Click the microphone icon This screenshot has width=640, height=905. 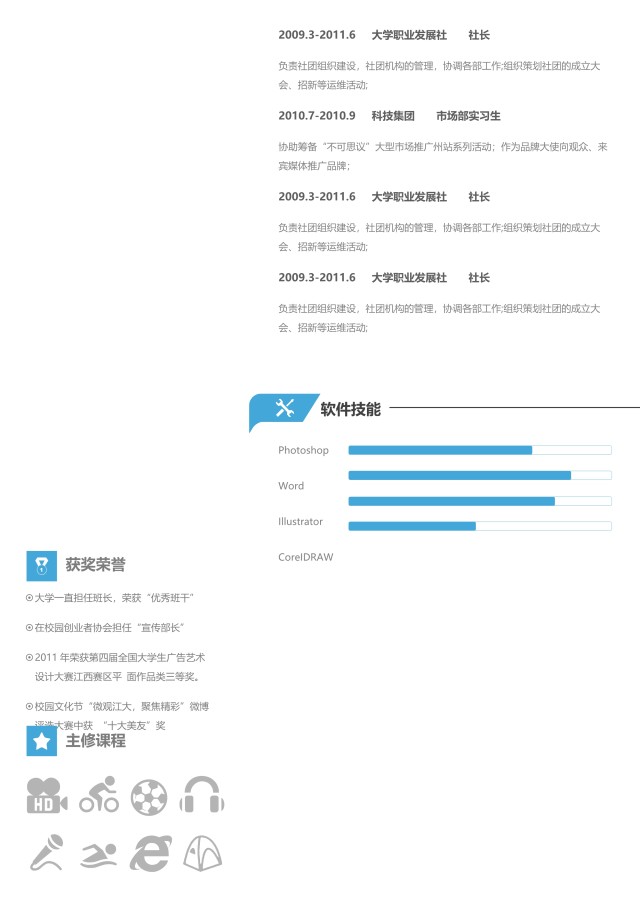point(46,851)
